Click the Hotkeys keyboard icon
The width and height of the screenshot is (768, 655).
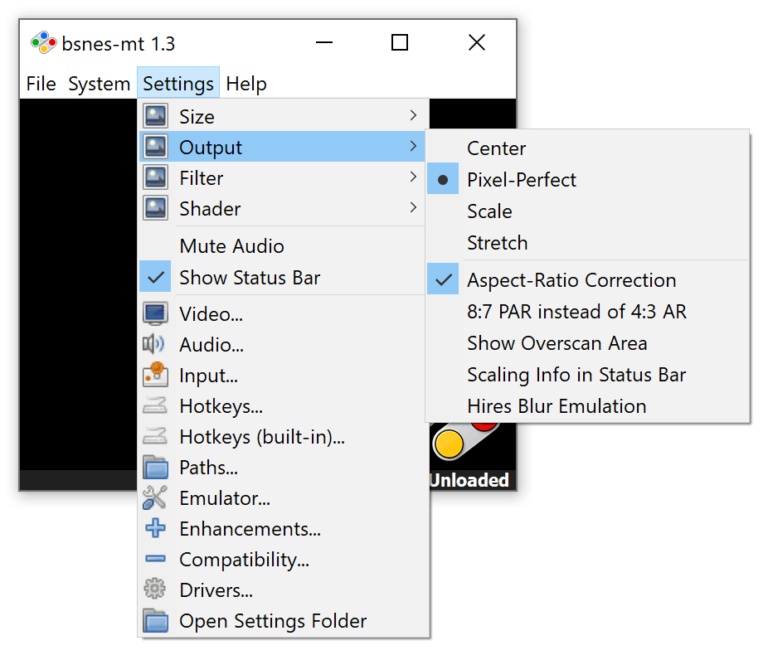pyautogui.click(x=155, y=406)
